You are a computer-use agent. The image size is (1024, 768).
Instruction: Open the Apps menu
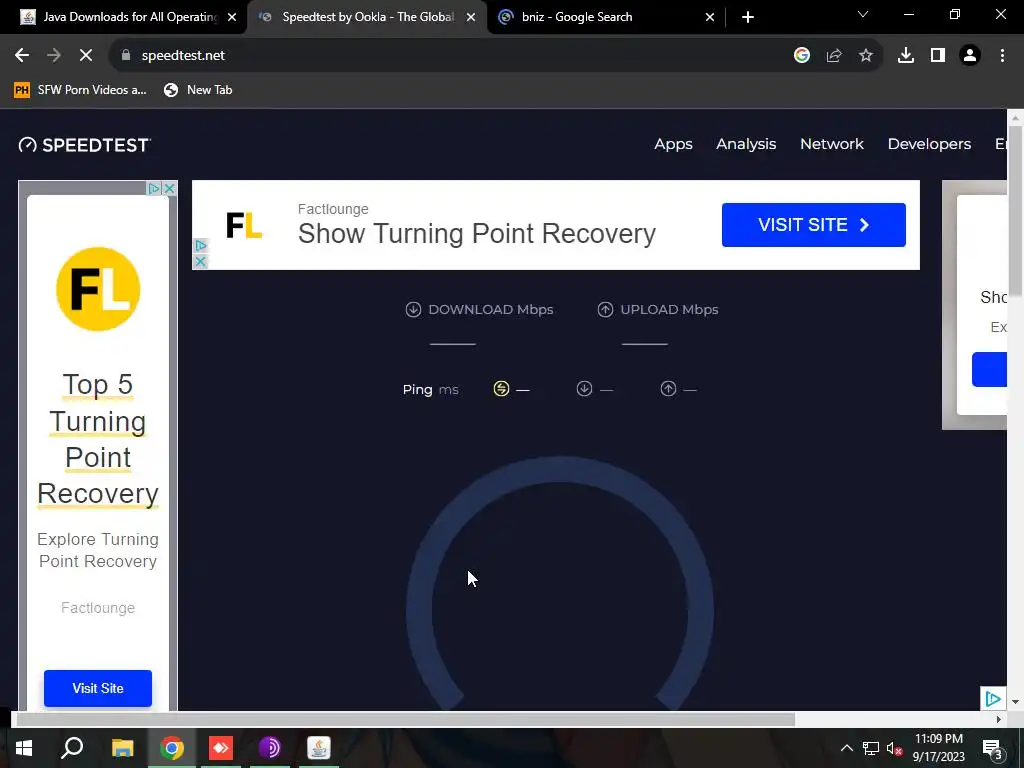673,144
